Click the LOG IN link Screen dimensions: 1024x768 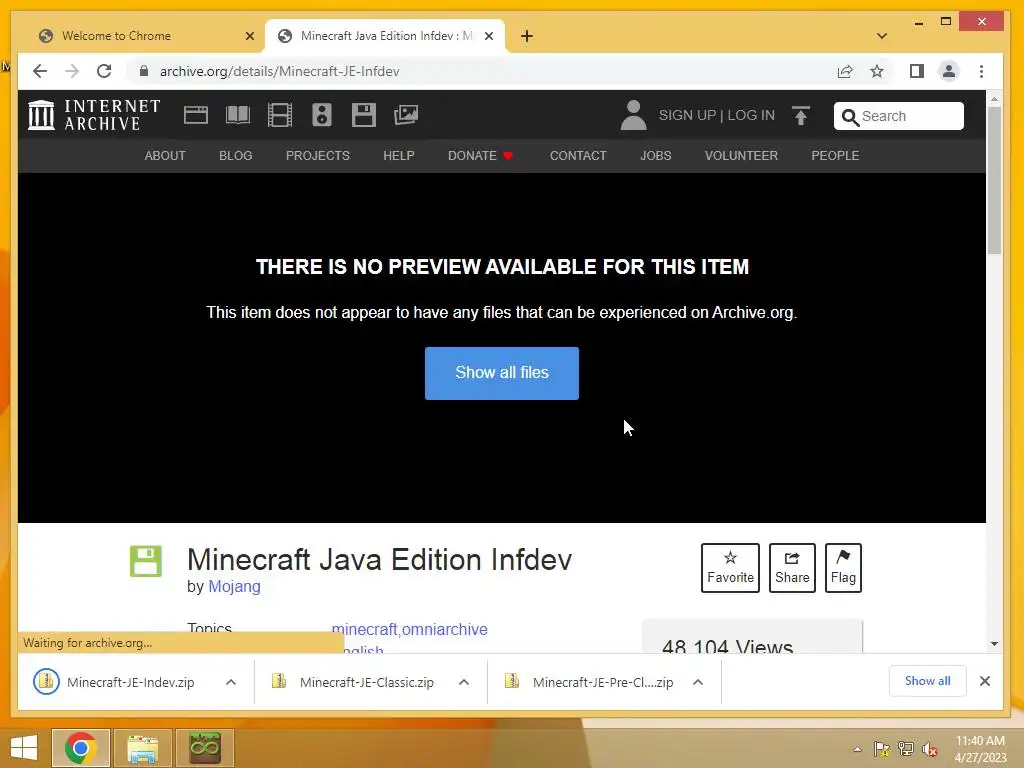[751, 116]
